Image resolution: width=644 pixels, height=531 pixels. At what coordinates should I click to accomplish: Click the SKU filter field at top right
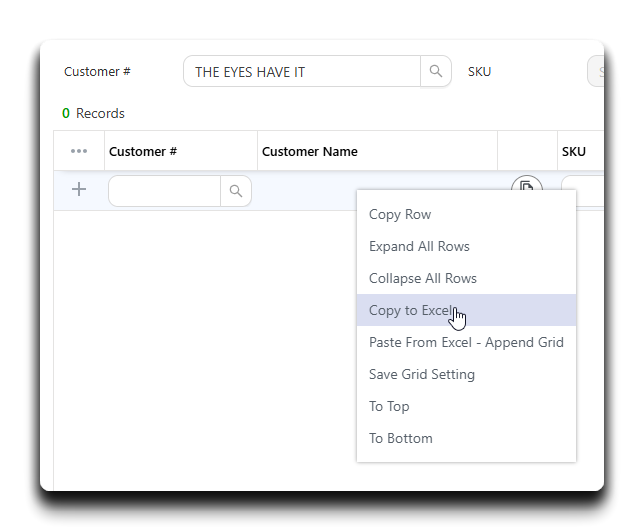[x=596, y=71]
